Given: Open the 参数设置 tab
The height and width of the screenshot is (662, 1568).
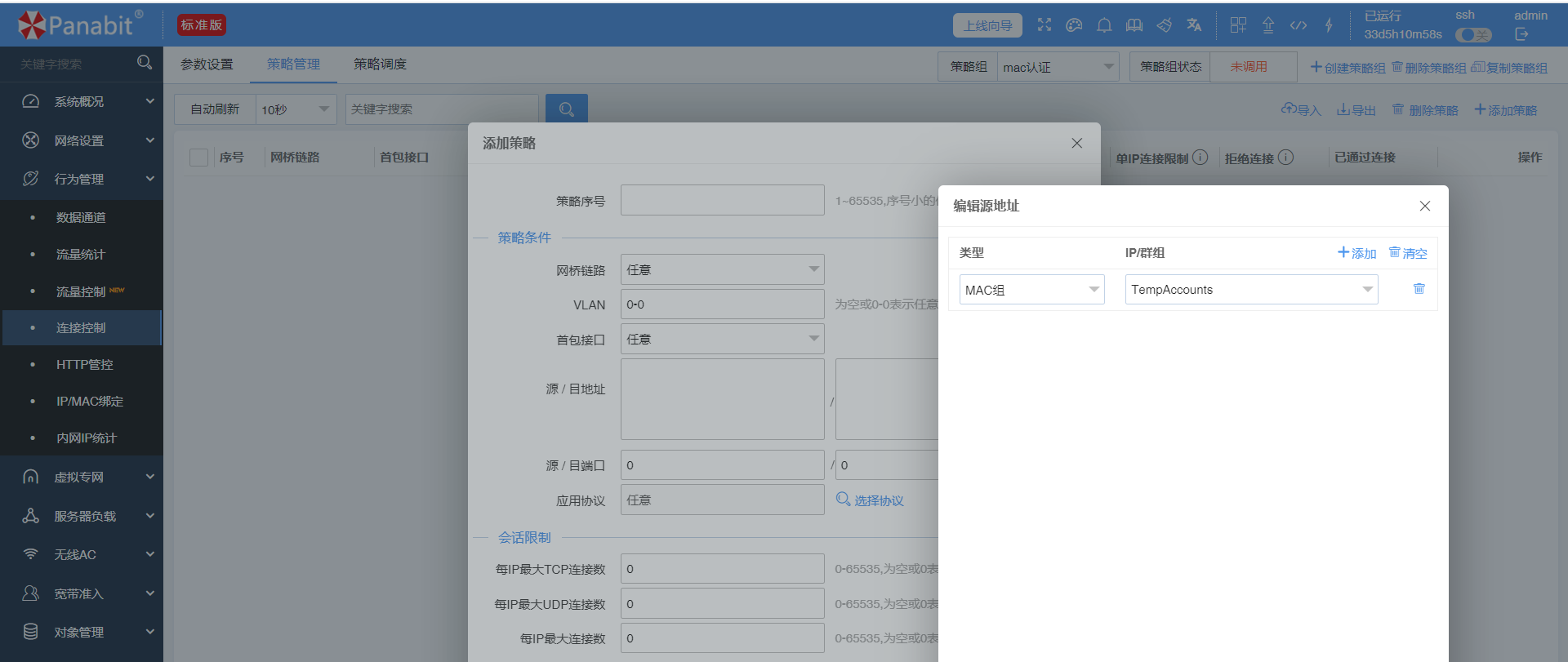Looking at the screenshot, I should pyautogui.click(x=207, y=64).
